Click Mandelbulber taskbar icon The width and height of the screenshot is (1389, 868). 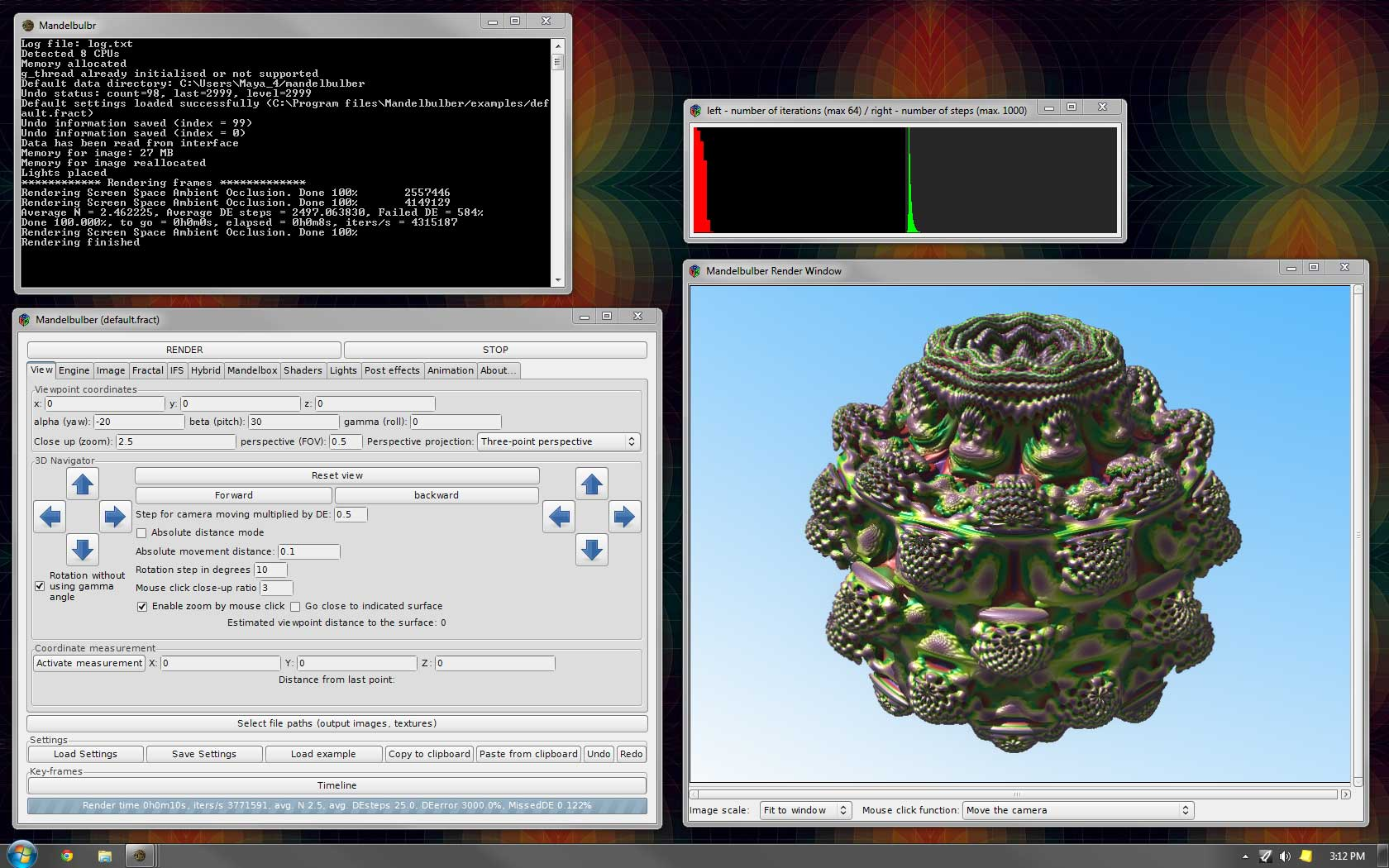tap(140, 856)
